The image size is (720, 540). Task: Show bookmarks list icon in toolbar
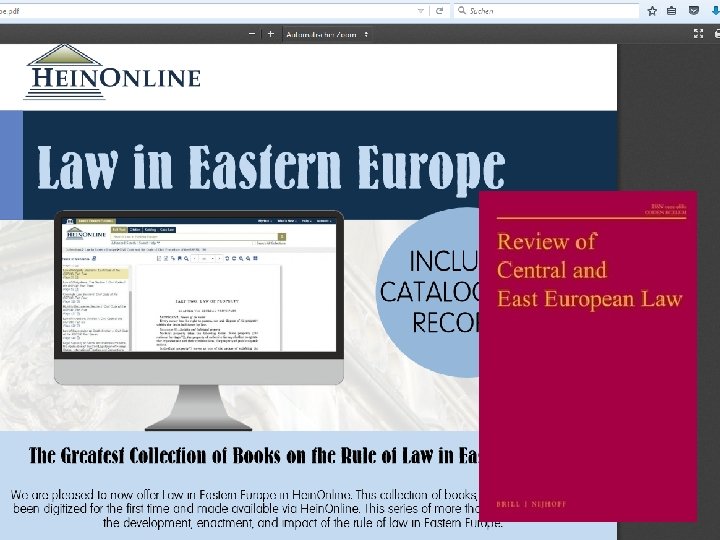671,11
